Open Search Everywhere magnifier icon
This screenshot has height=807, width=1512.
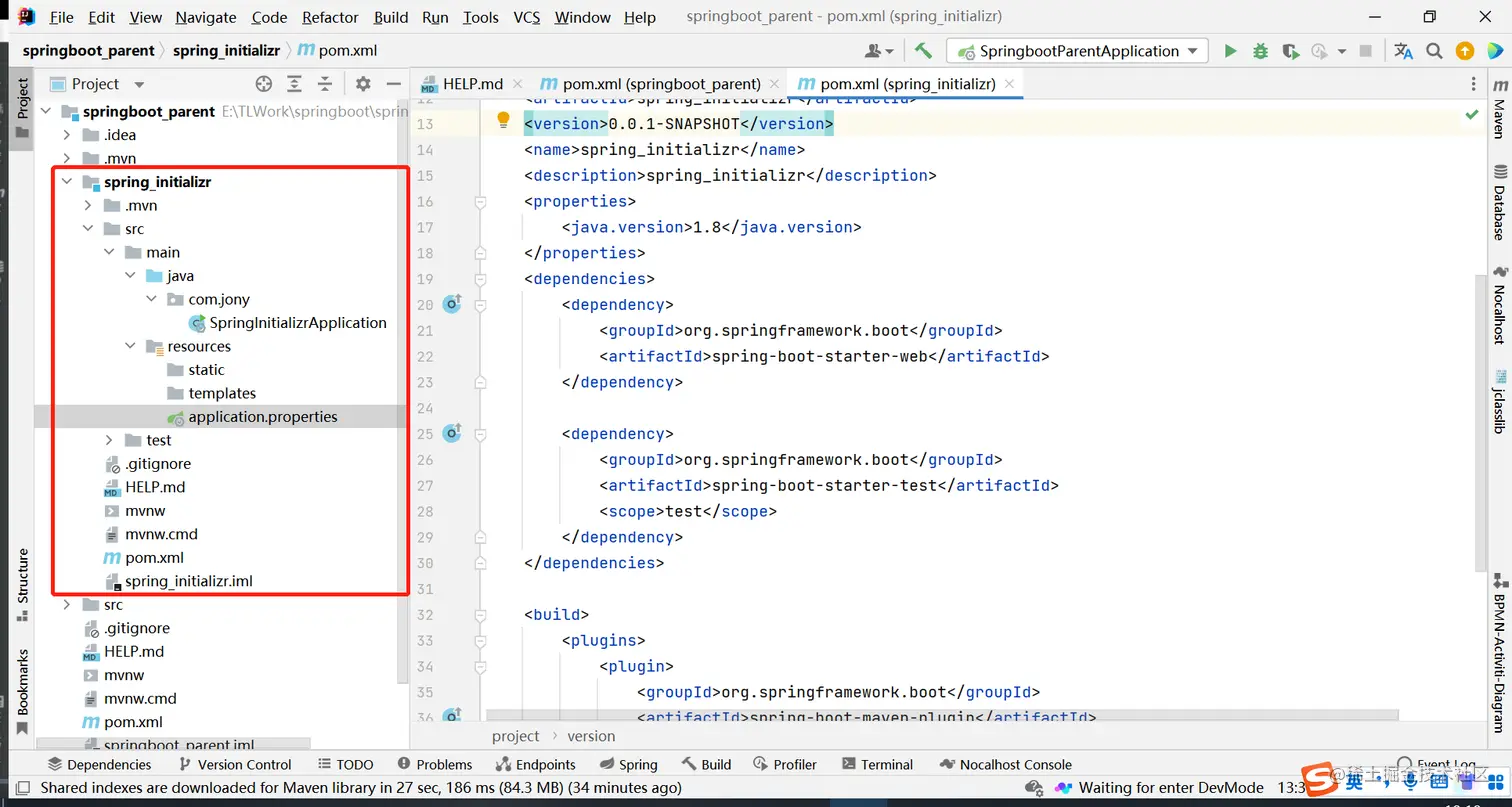[x=1434, y=51]
